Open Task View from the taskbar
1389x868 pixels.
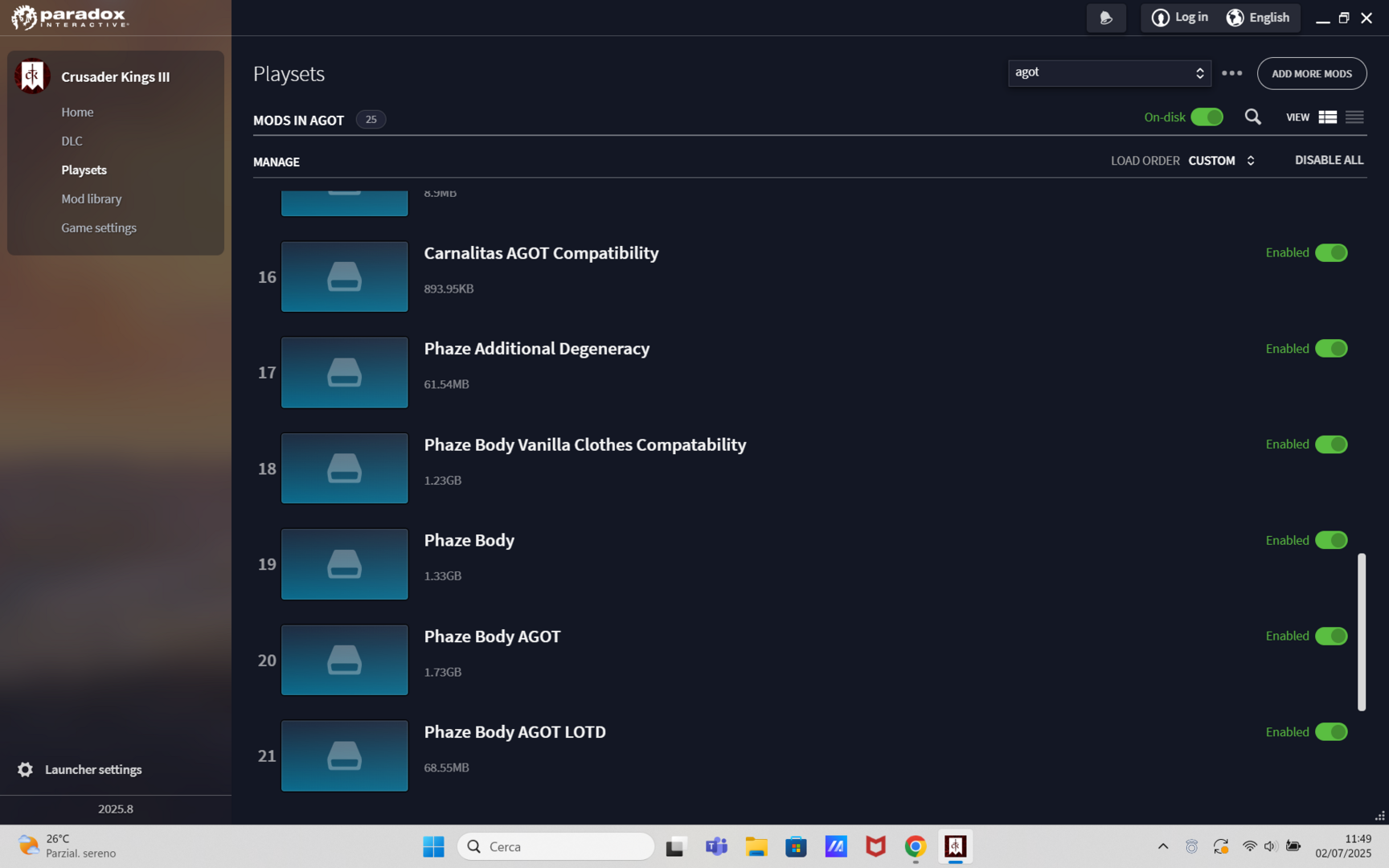(675, 846)
